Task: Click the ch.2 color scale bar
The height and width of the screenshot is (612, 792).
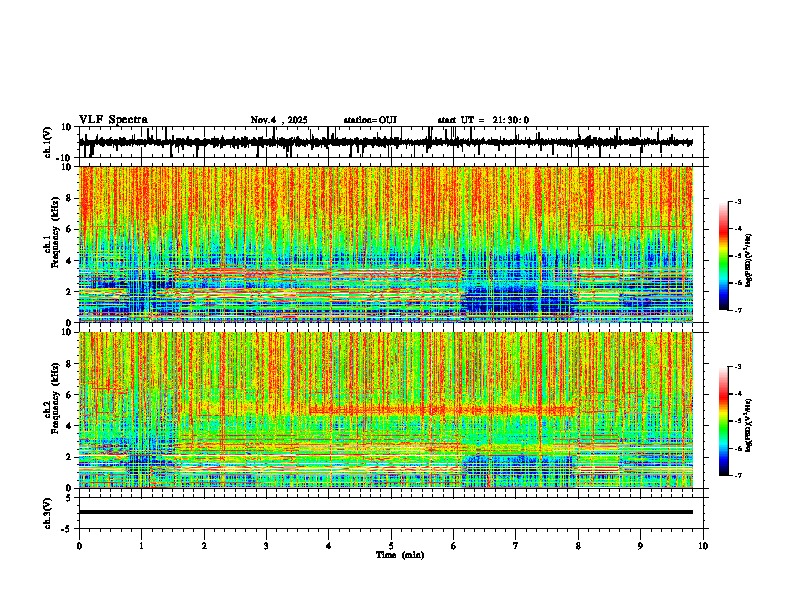Action: pos(723,421)
